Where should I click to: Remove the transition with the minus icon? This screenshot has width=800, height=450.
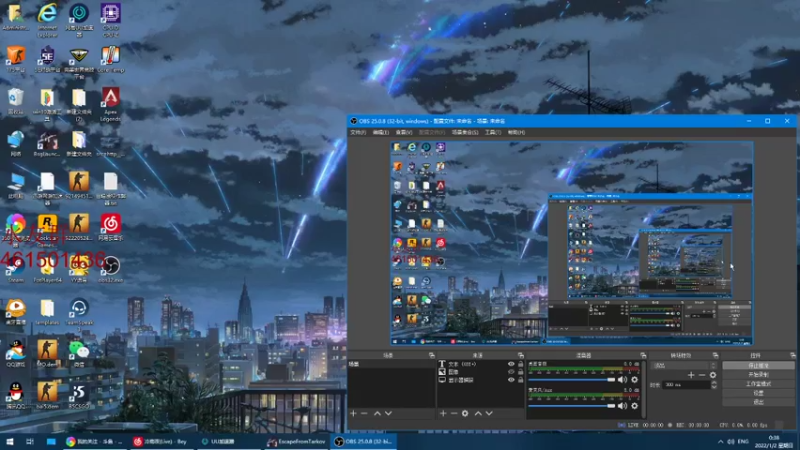pyautogui.click(x=702, y=375)
